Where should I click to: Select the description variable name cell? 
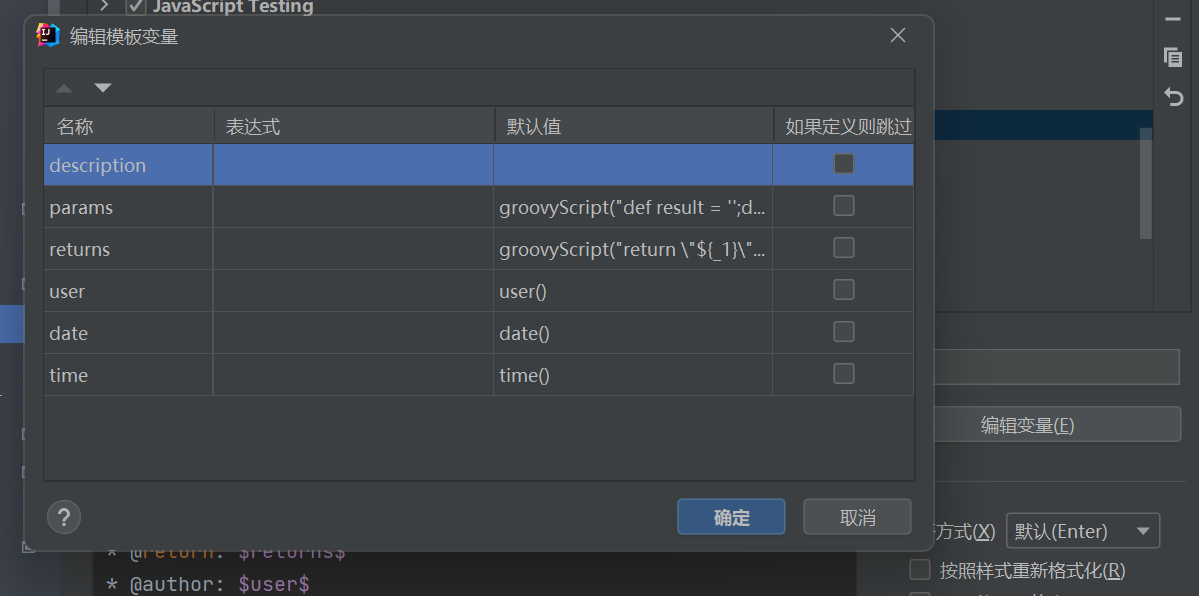(128, 165)
